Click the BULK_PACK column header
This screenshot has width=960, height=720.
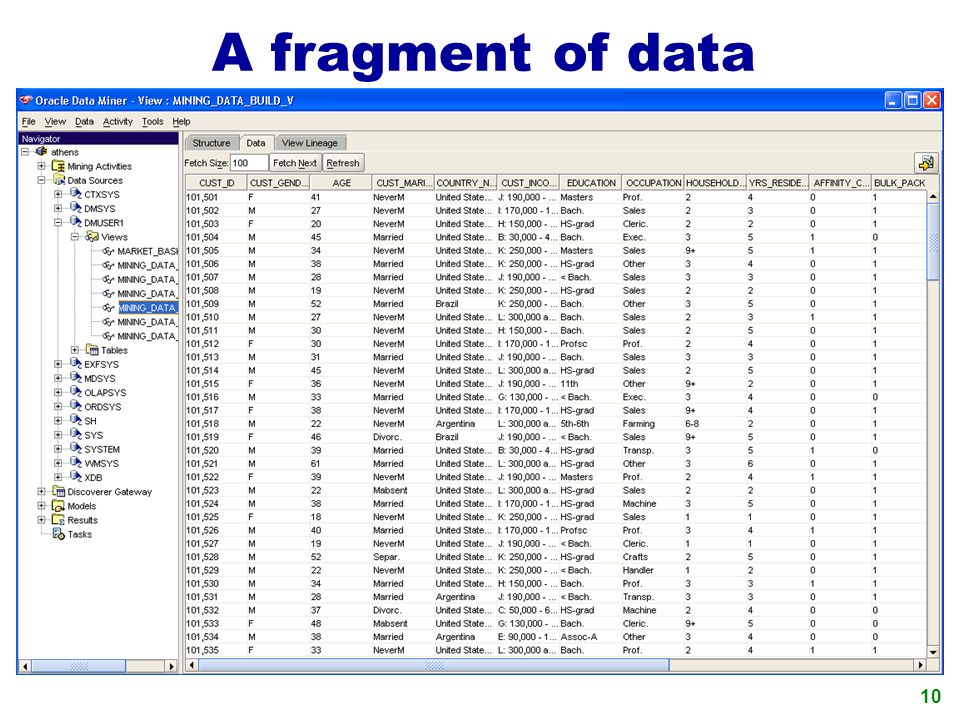pyautogui.click(x=899, y=182)
